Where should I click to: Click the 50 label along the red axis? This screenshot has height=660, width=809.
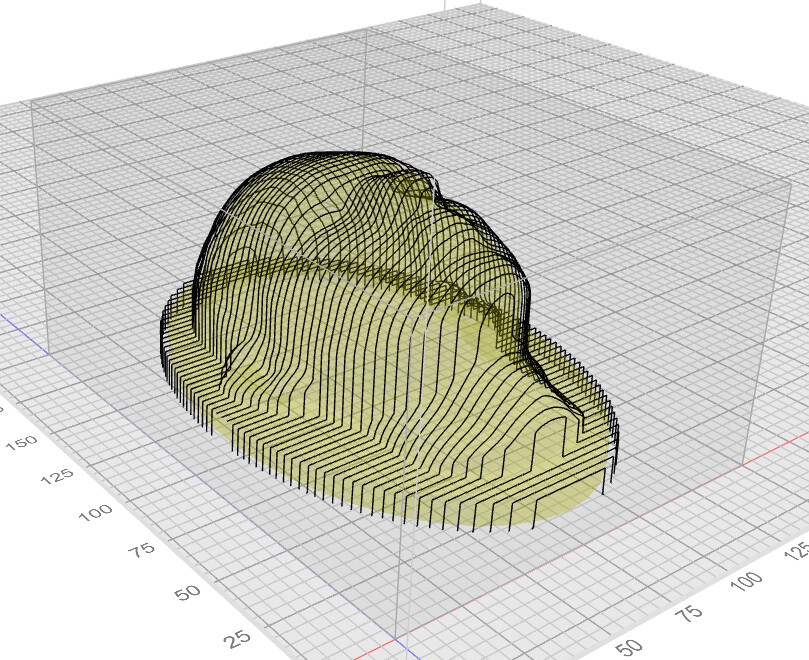click(x=629, y=648)
